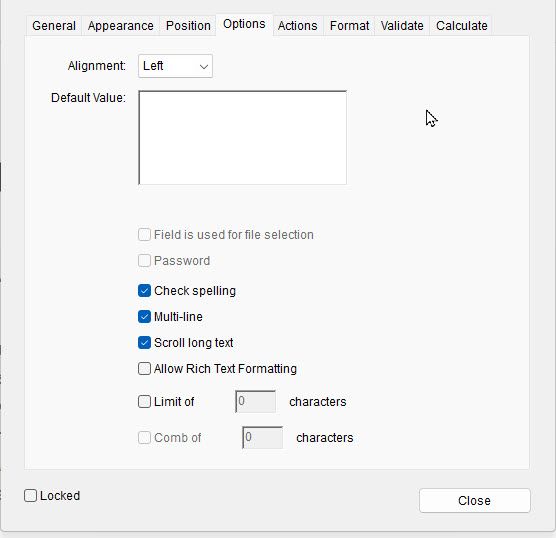
Task: Open the Format tab
Action: click(x=349, y=26)
